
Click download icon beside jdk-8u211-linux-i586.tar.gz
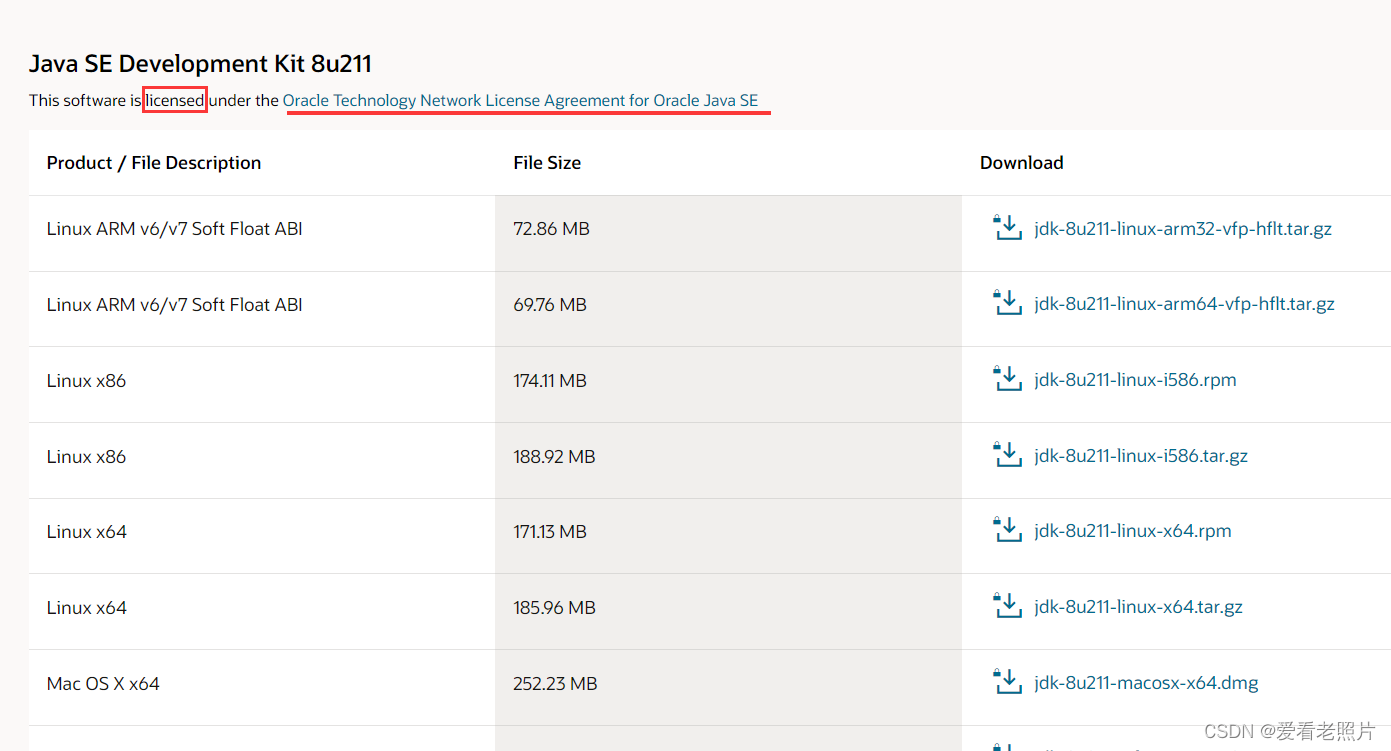1007,455
